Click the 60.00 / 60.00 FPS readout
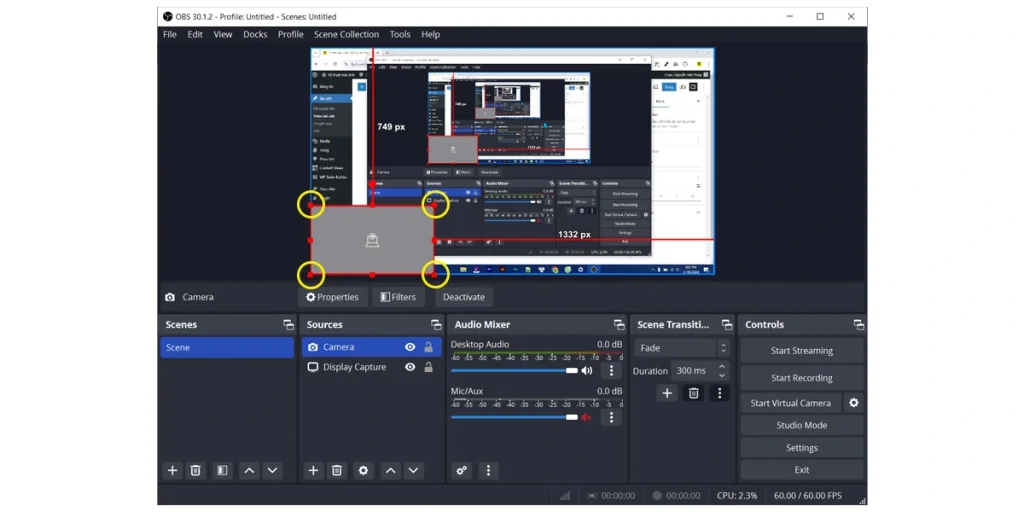 tap(808, 496)
